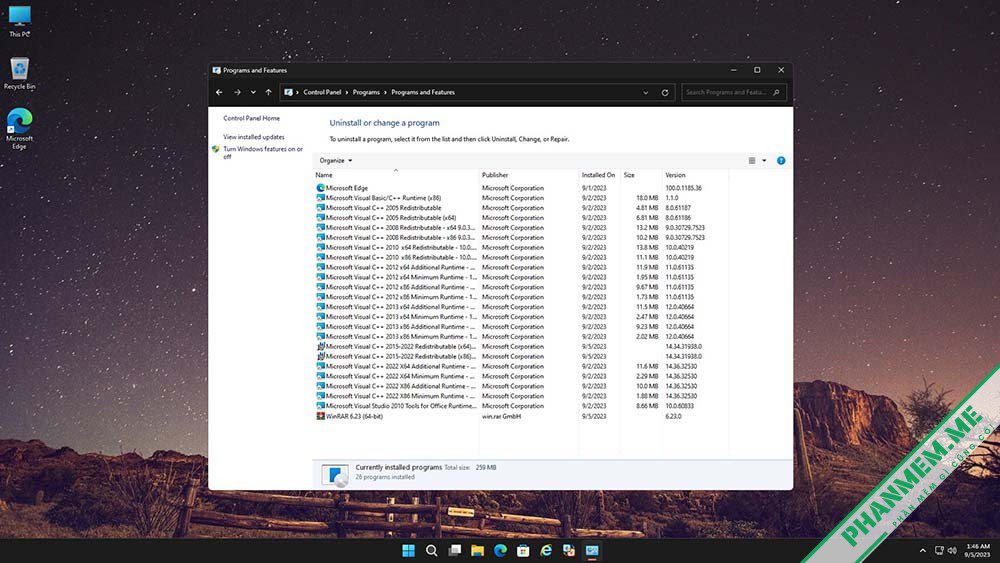Select Microsoft Visual Basic/C++ Runtime (x86)
1000x563 pixels.
pos(522,198)
